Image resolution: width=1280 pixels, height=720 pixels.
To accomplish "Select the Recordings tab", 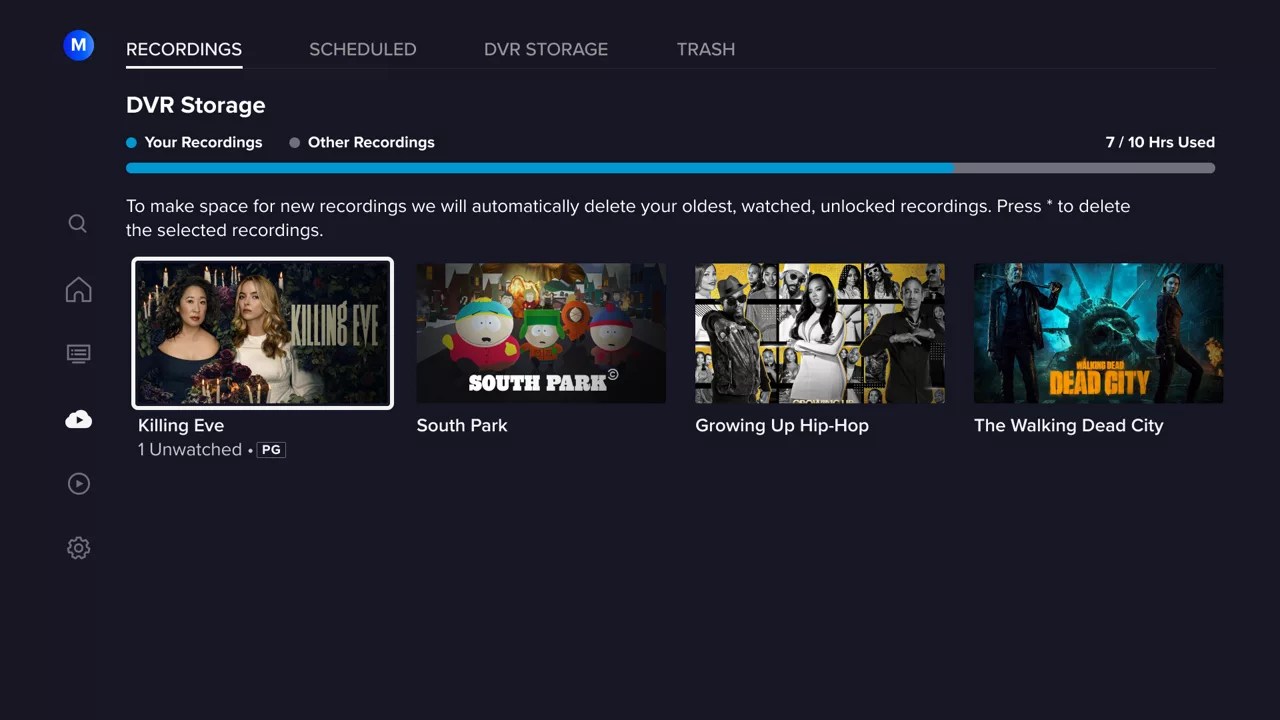I will [x=183, y=49].
